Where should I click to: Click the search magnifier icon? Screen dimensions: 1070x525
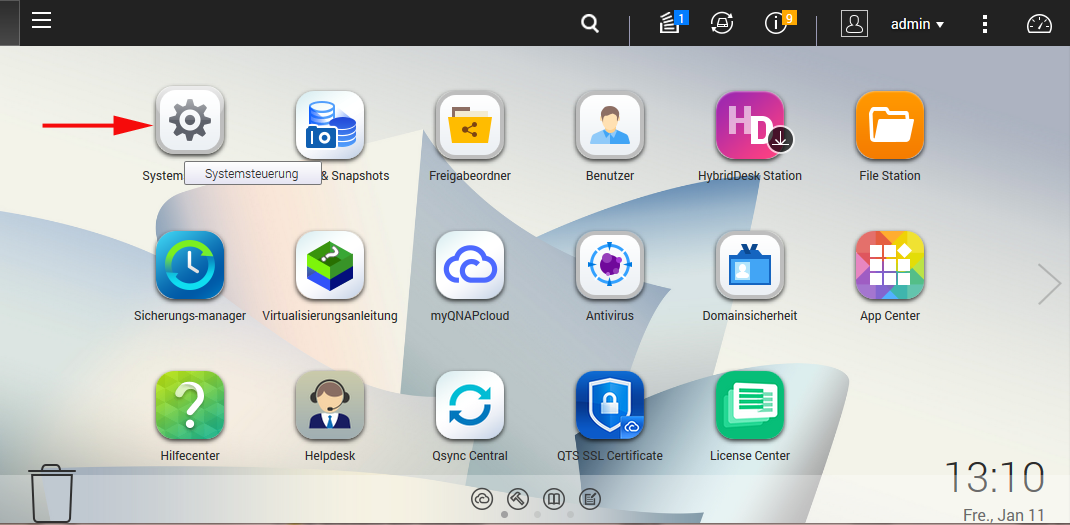pyautogui.click(x=590, y=24)
